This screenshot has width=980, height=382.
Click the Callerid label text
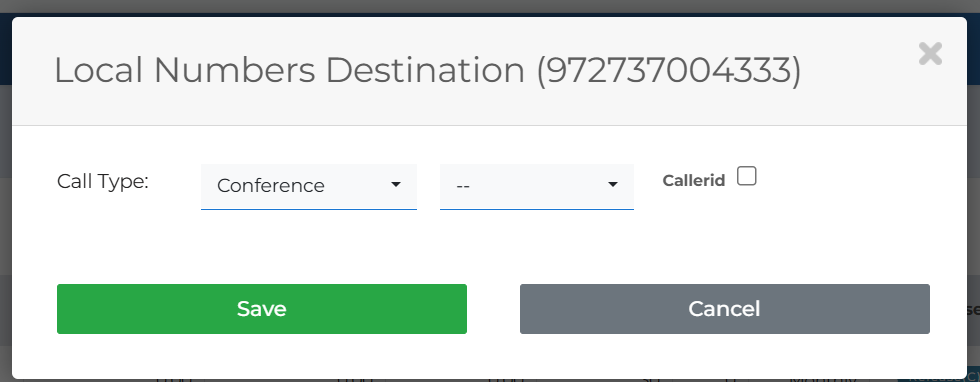click(694, 181)
